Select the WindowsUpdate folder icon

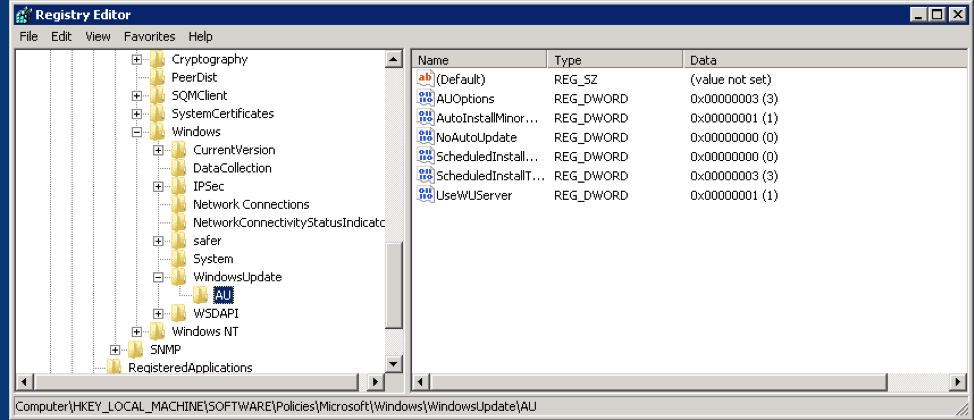(179, 277)
